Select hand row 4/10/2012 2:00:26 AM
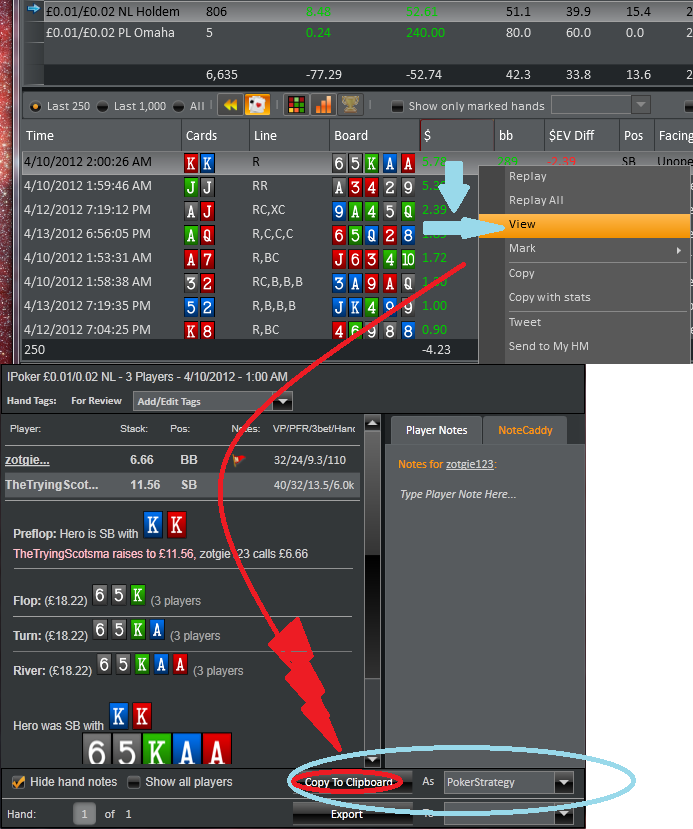693x829 pixels. click(x=248, y=162)
